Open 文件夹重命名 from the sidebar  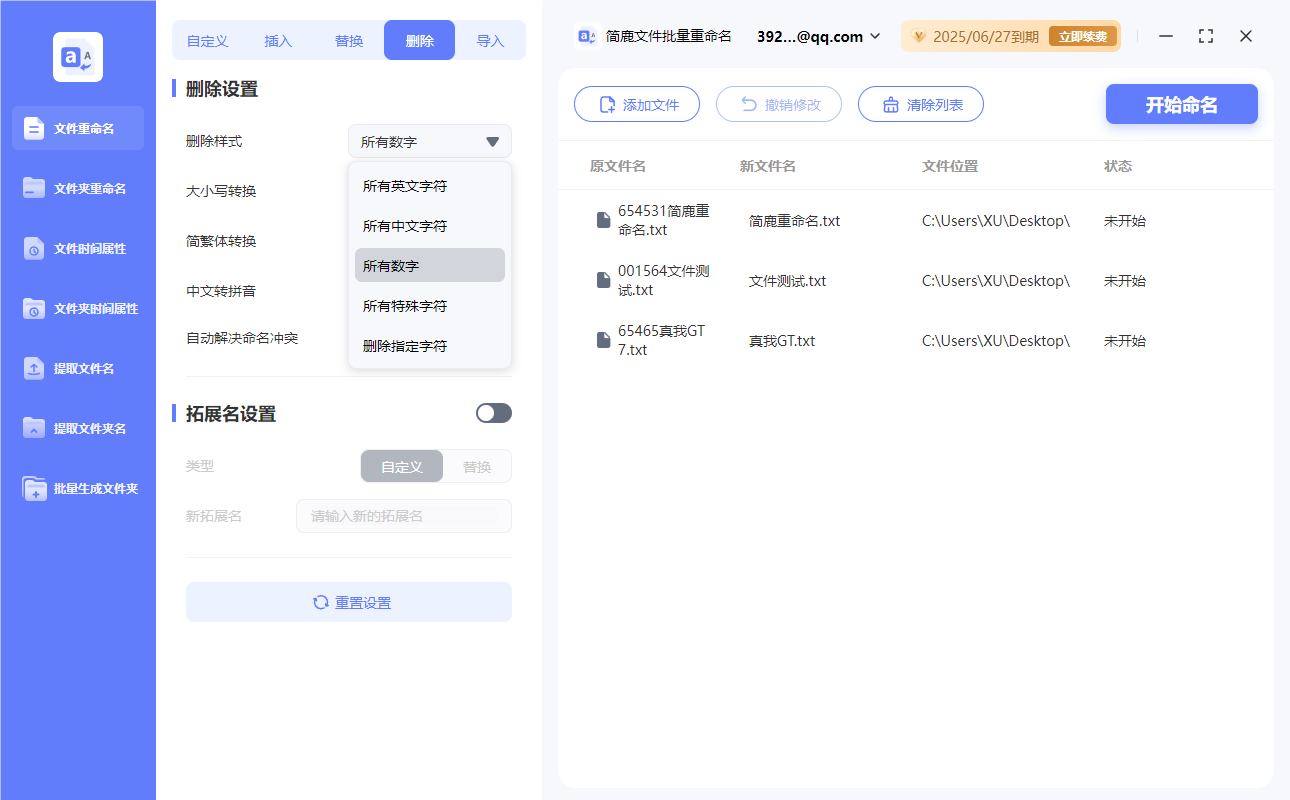(77, 188)
